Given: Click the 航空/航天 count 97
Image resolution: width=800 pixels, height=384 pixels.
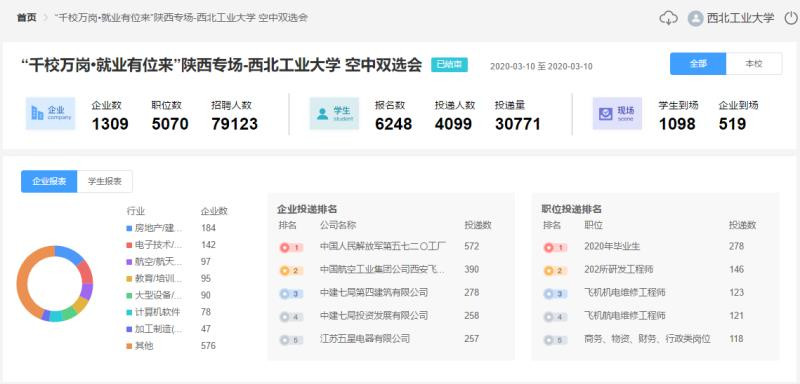Looking at the screenshot, I should click(x=206, y=262).
